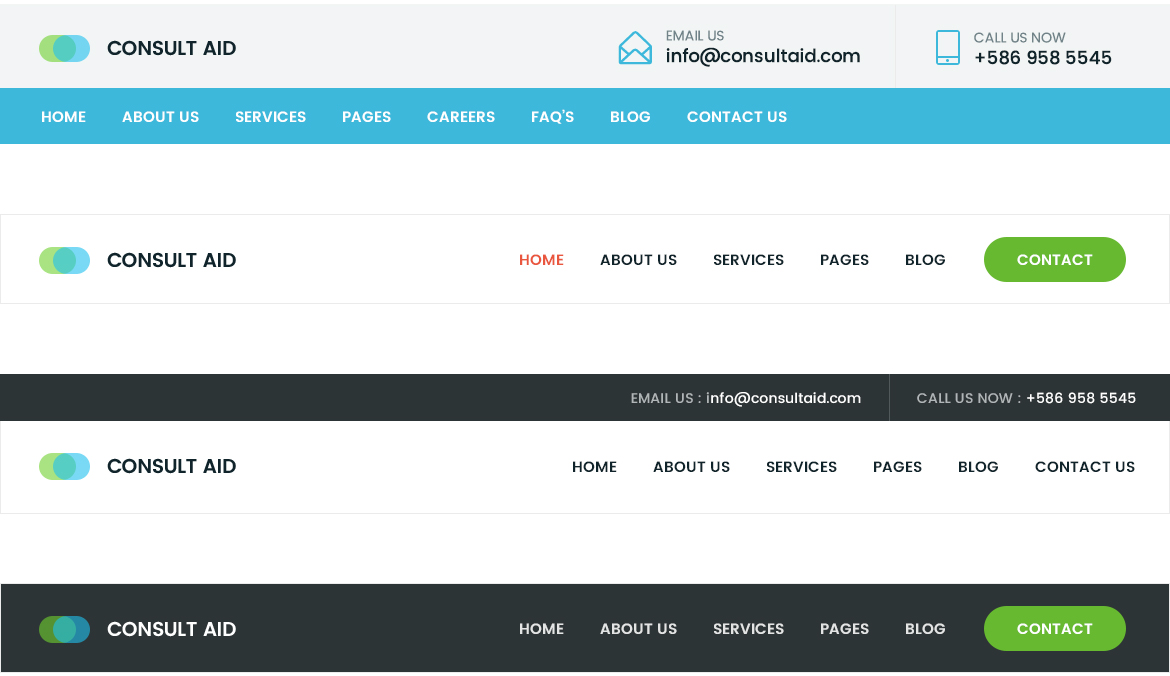Go to Blog in the dark bottom header
This screenshot has width=1170, height=676.
(925, 629)
